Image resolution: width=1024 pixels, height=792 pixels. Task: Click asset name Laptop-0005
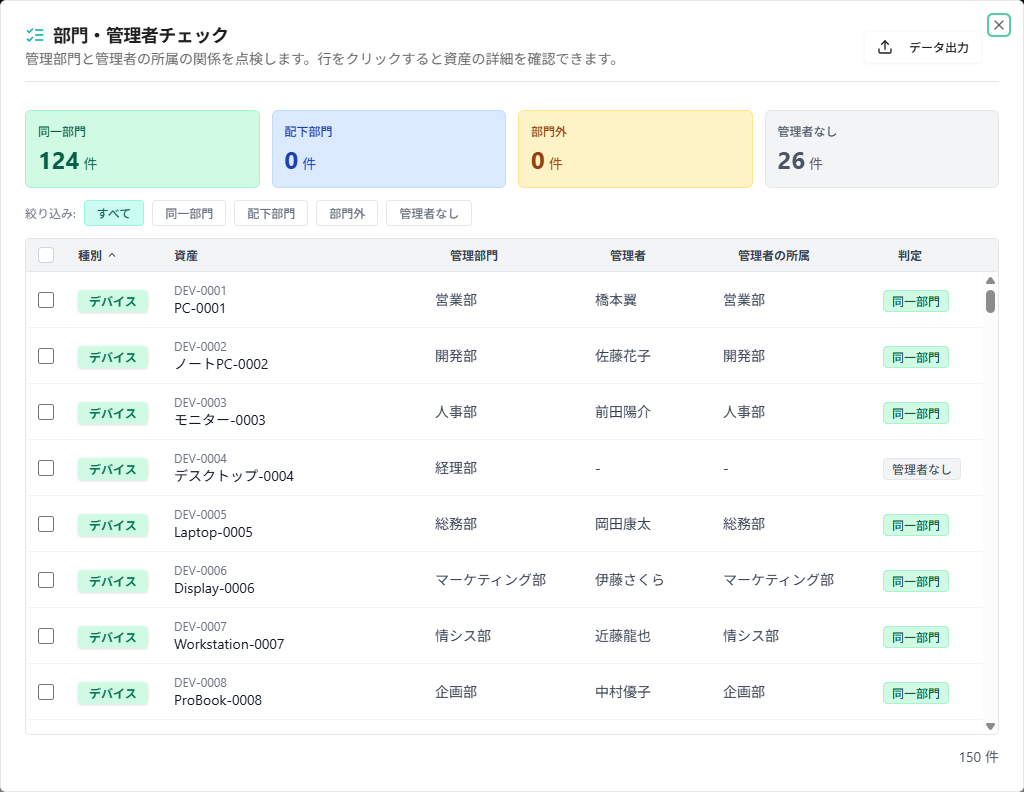[214, 532]
